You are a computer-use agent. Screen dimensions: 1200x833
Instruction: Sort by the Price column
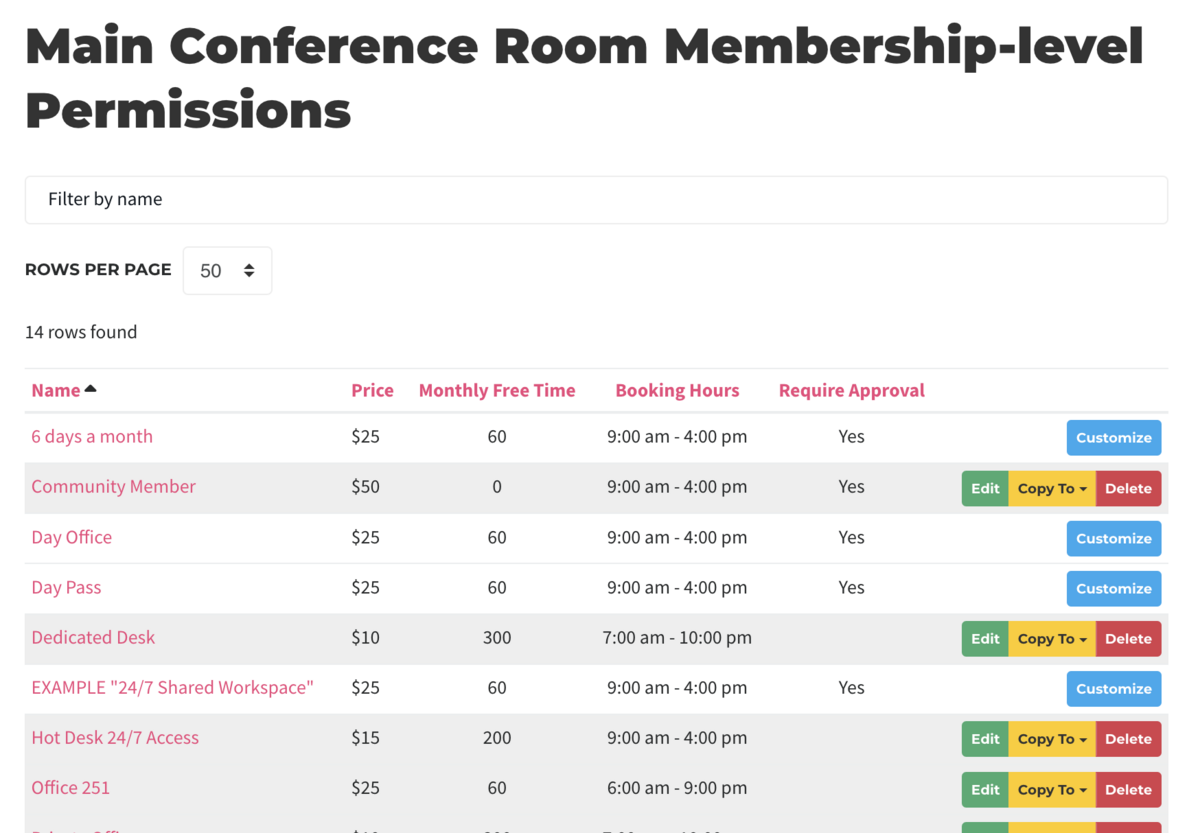[x=372, y=390]
